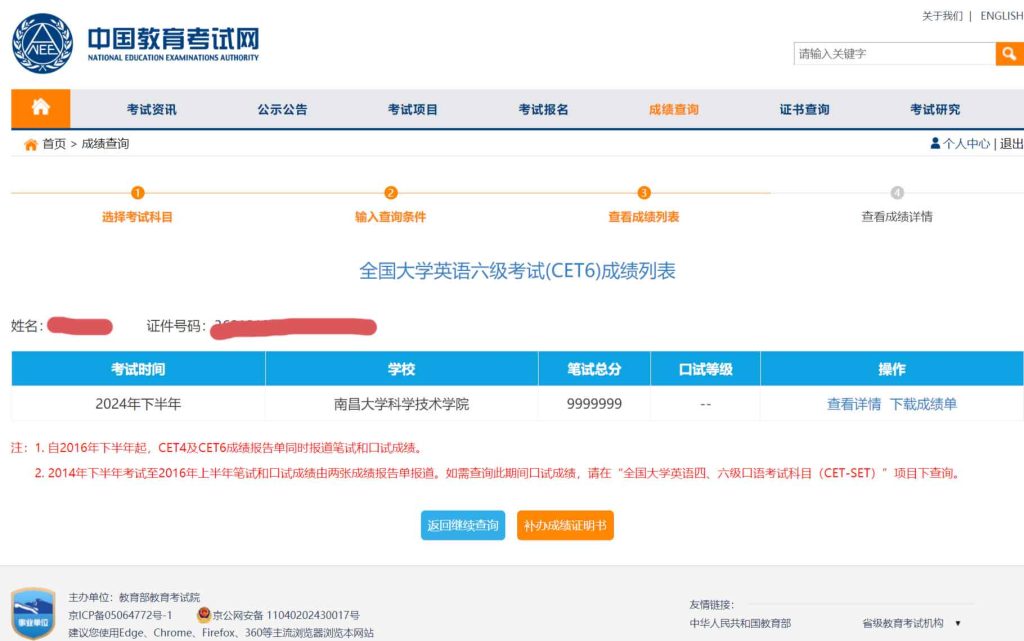Click 退出 to log out
Image resolution: width=1024 pixels, height=641 pixels.
pyautogui.click(x=1011, y=144)
